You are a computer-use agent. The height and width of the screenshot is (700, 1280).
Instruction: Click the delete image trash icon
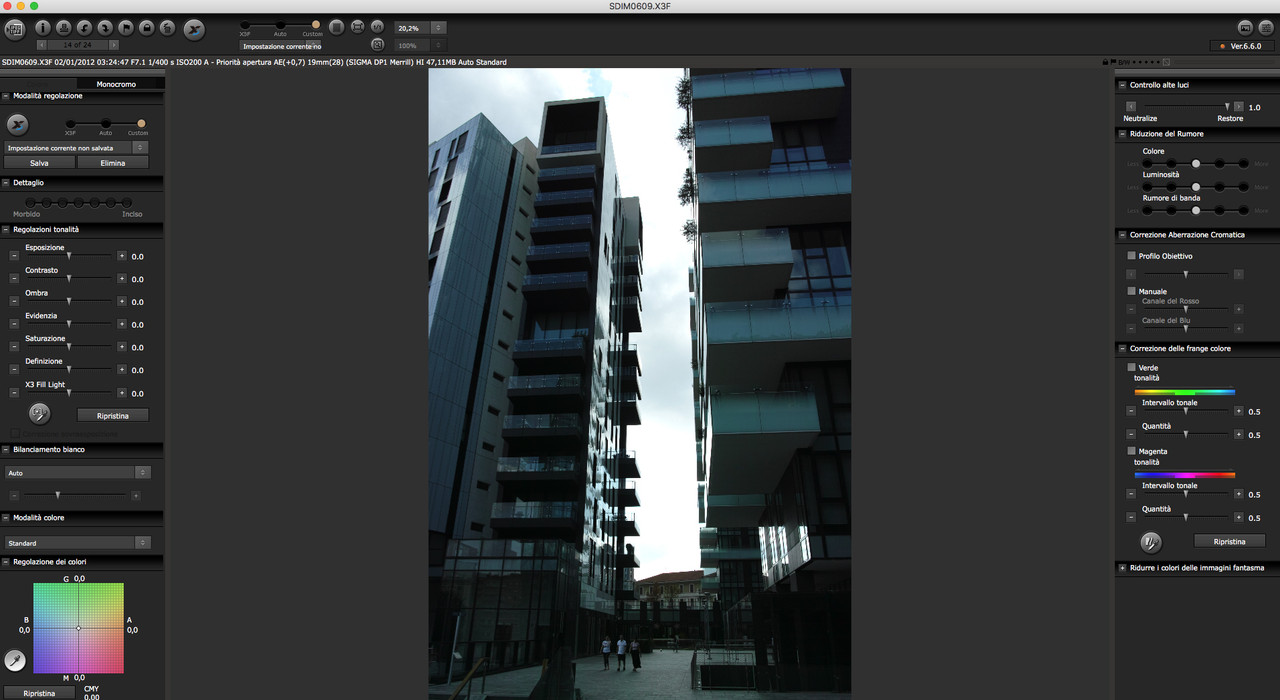(x=168, y=28)
